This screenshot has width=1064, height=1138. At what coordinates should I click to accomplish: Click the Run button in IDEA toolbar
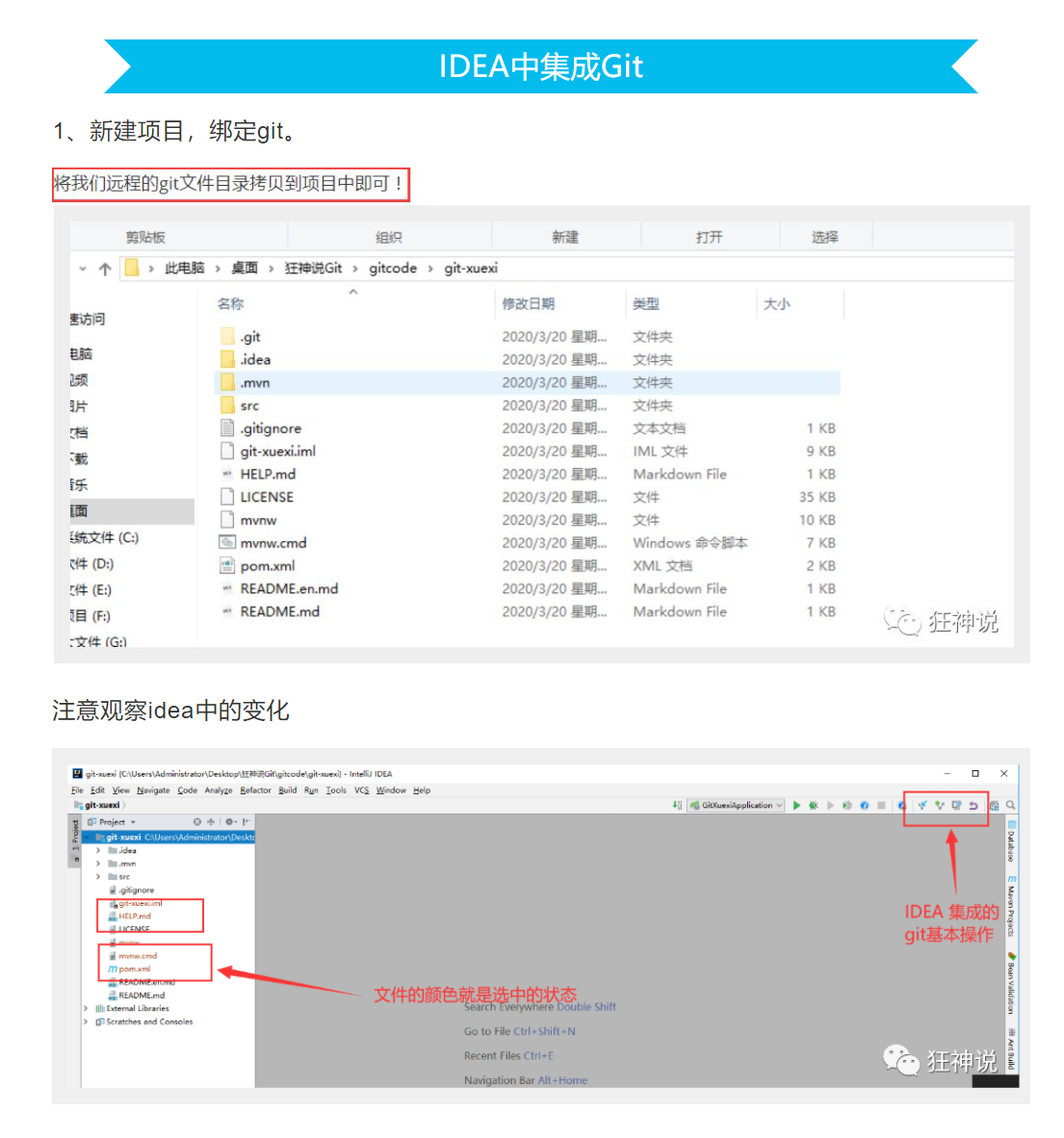[x=796, y=806]
